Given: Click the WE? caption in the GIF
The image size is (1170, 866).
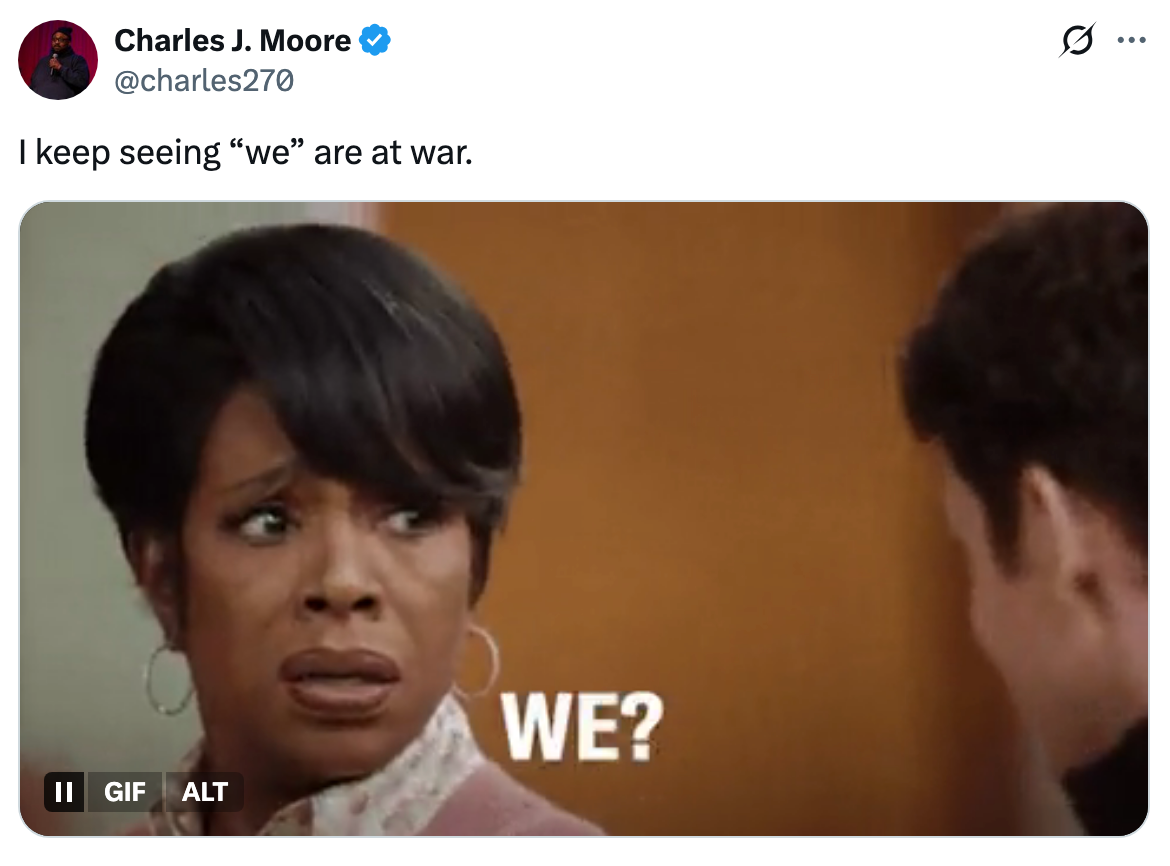Looking at the screenshot, I should [x=582, y=726].
